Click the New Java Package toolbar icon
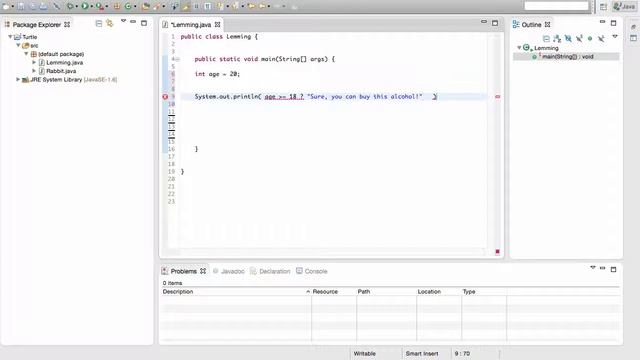Viewport: 640px width, 360px height. [116, 6]
